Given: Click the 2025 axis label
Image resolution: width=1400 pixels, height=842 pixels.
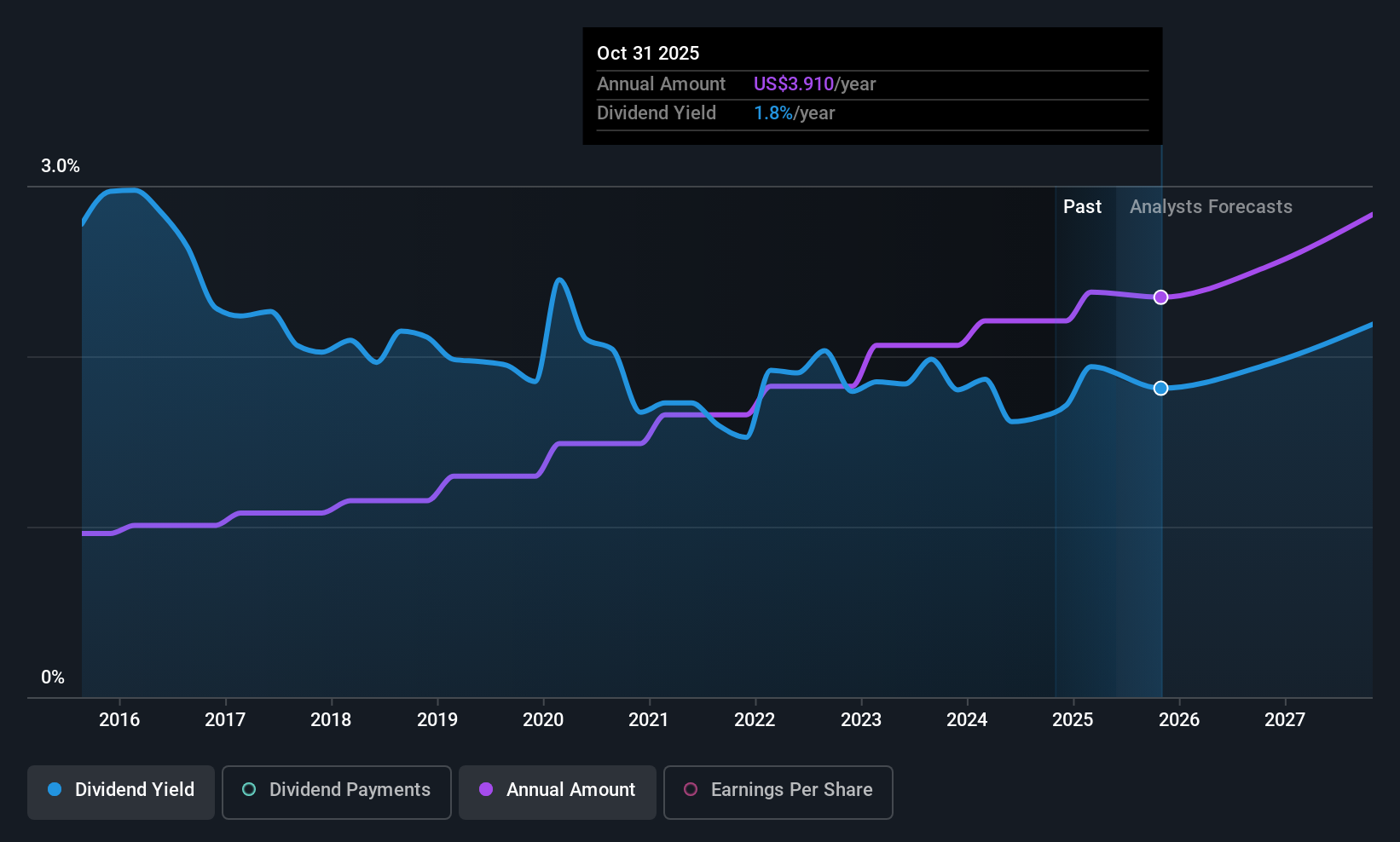Looking at the screenshot, I should click(x=1073, y=720).
